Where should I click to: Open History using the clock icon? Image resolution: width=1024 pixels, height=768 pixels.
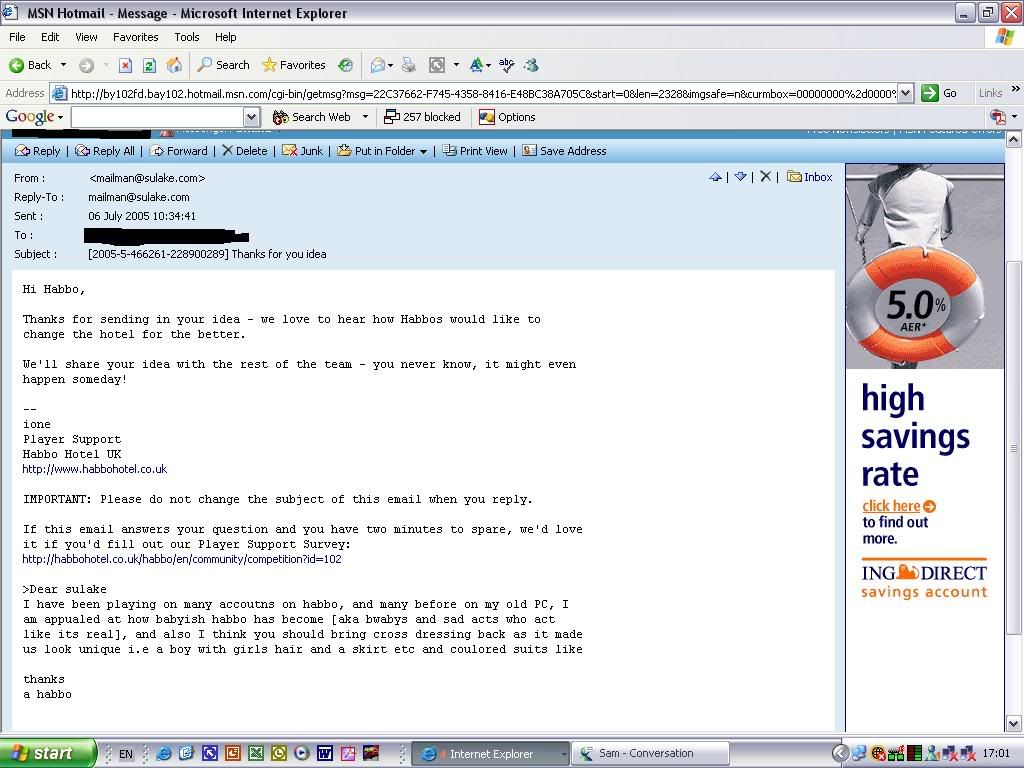pyautogui.click(x=345, y=65)
